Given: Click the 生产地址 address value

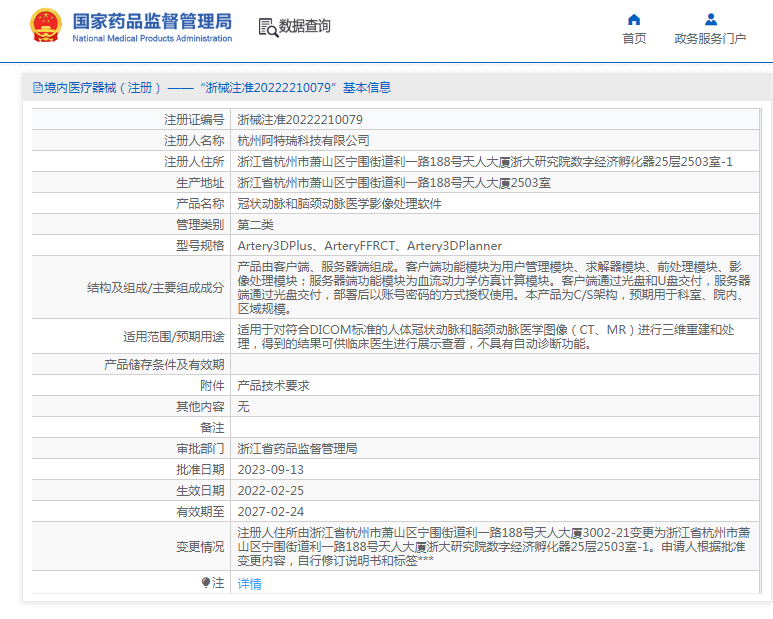Looking at the screenshot, I should click(394, 183).
